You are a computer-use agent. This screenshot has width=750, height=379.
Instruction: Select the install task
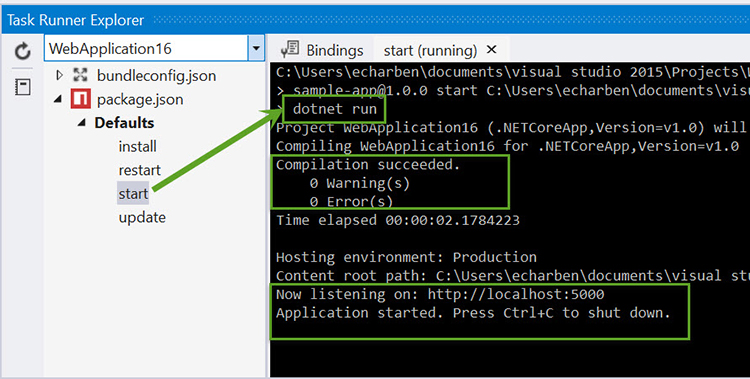pyautogui.click(x=137, y=146)
